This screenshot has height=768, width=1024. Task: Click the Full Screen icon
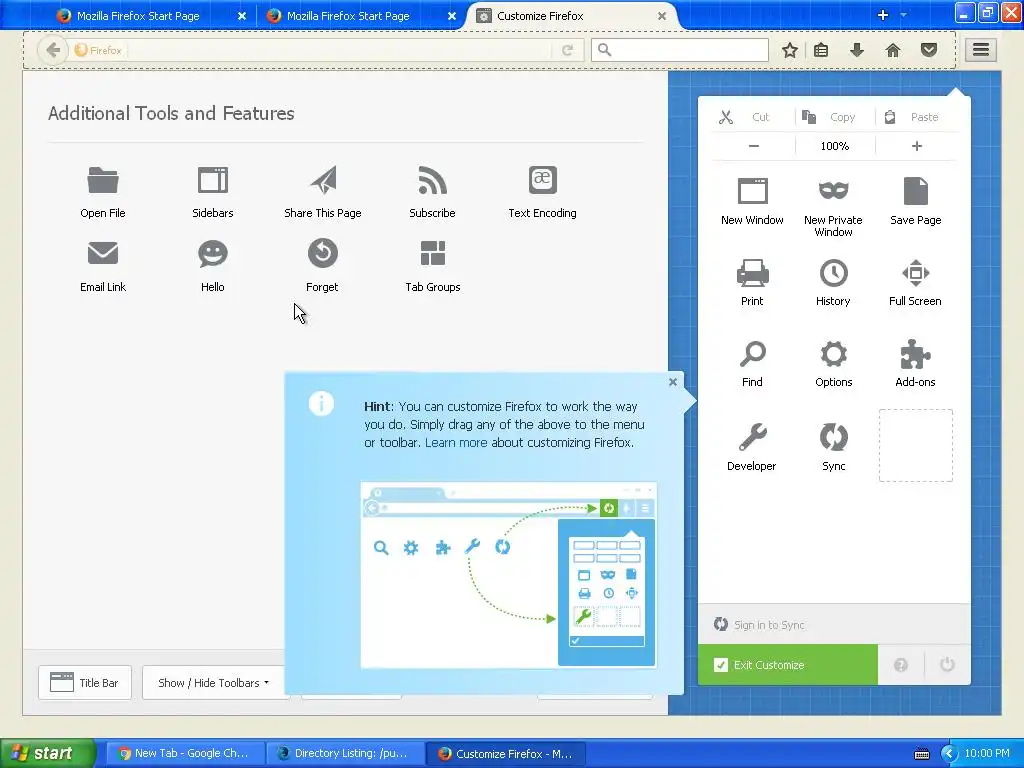click(x=916, y=273)
